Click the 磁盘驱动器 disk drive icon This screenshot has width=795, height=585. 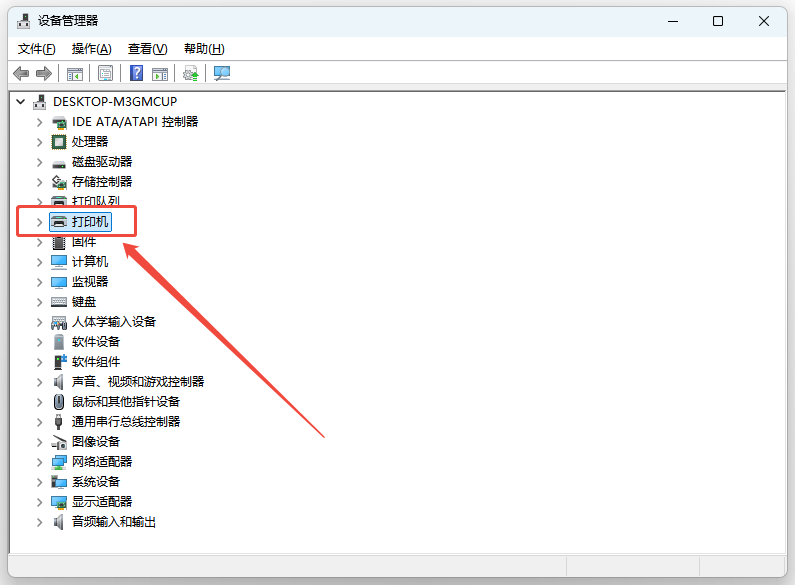coord(59,163)
